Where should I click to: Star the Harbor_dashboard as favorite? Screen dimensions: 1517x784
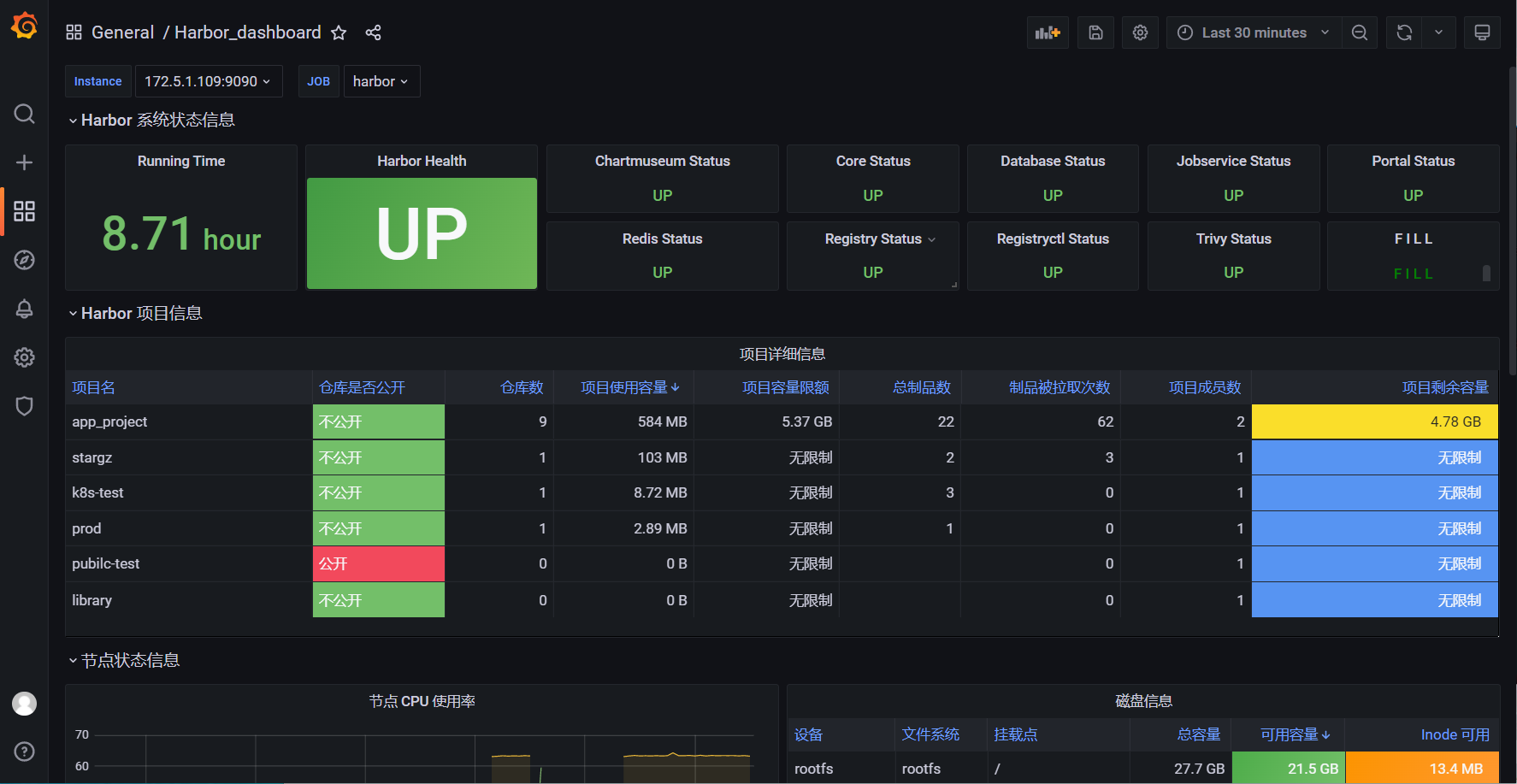point(339,32)
